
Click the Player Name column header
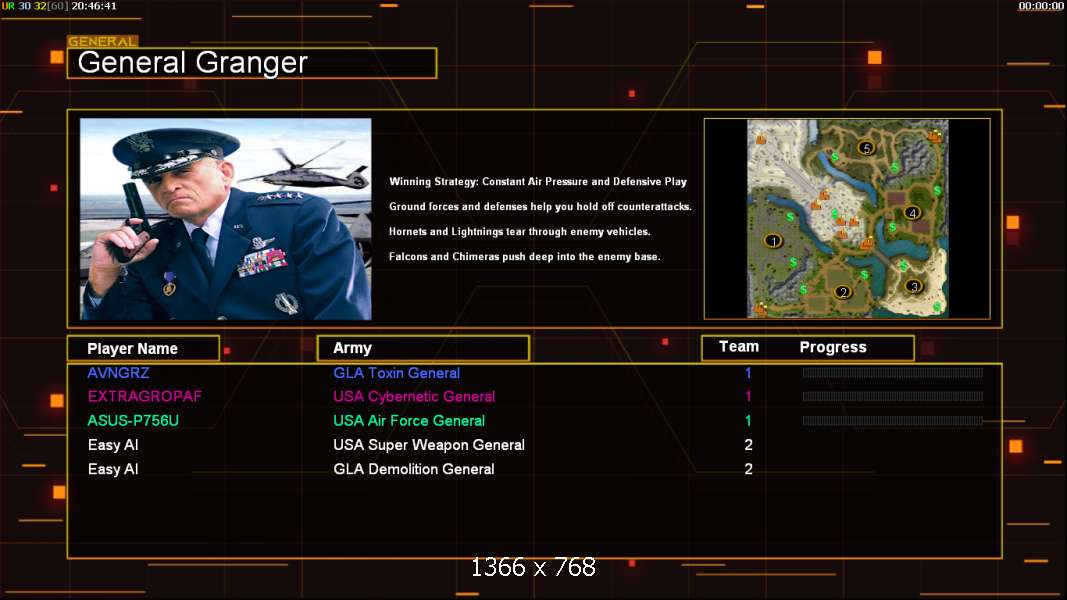click(x=144, y=348)
